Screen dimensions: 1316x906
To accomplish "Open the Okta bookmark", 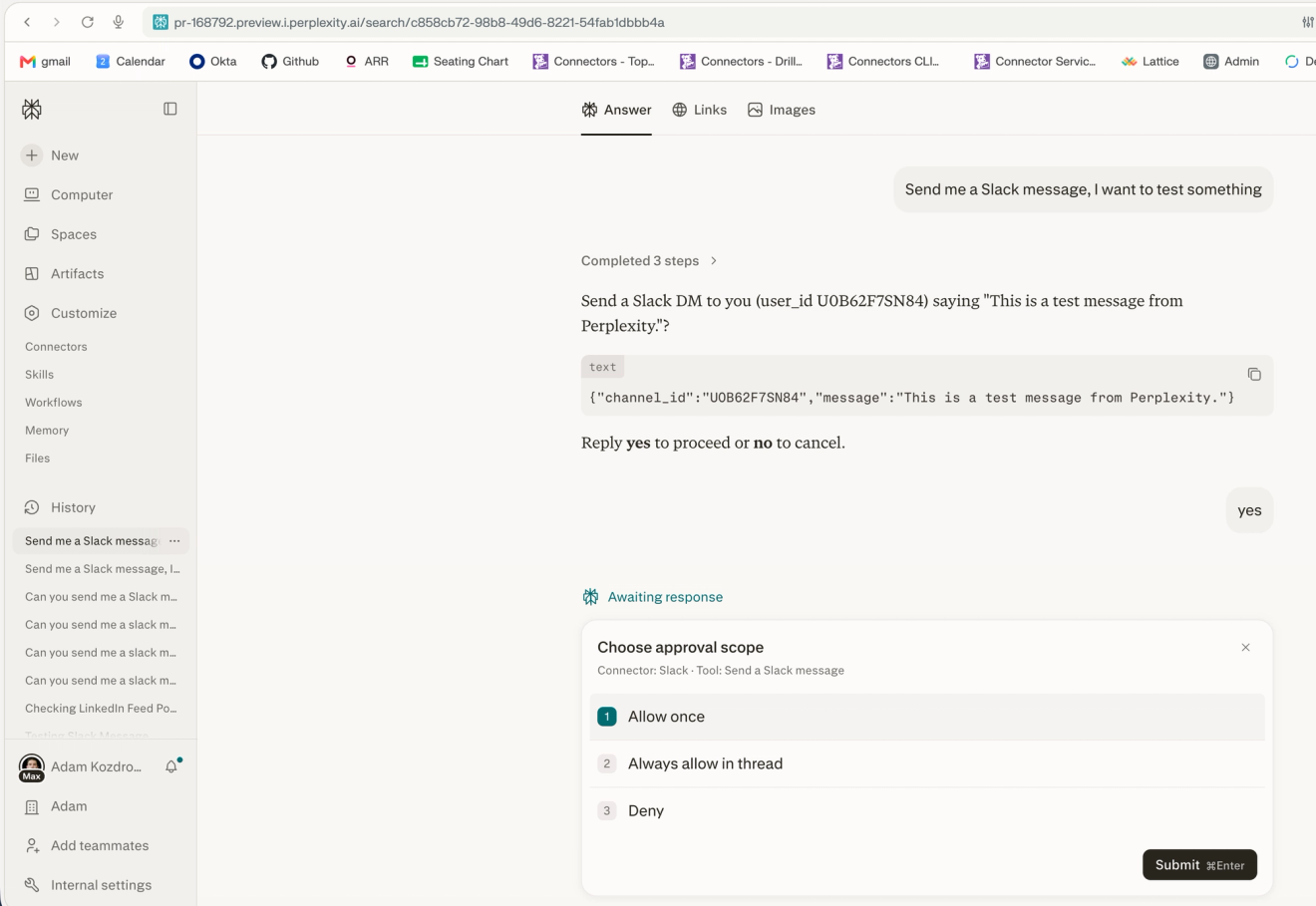I will click(213, 61).
